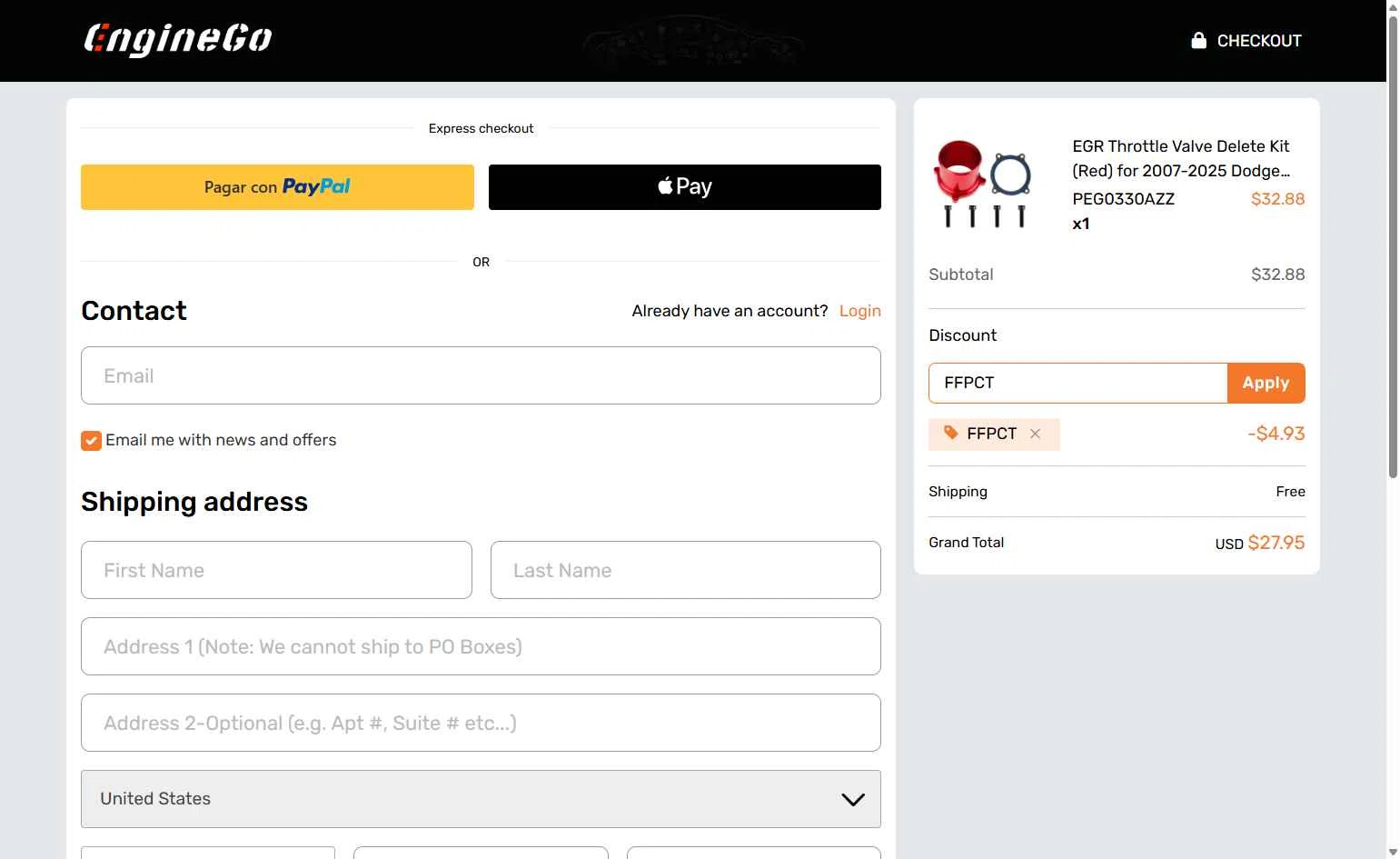The image size is (1400, 859).
Task: Click the checkout lock icon
Action: pyautogui.click(x=1198, y=40)
